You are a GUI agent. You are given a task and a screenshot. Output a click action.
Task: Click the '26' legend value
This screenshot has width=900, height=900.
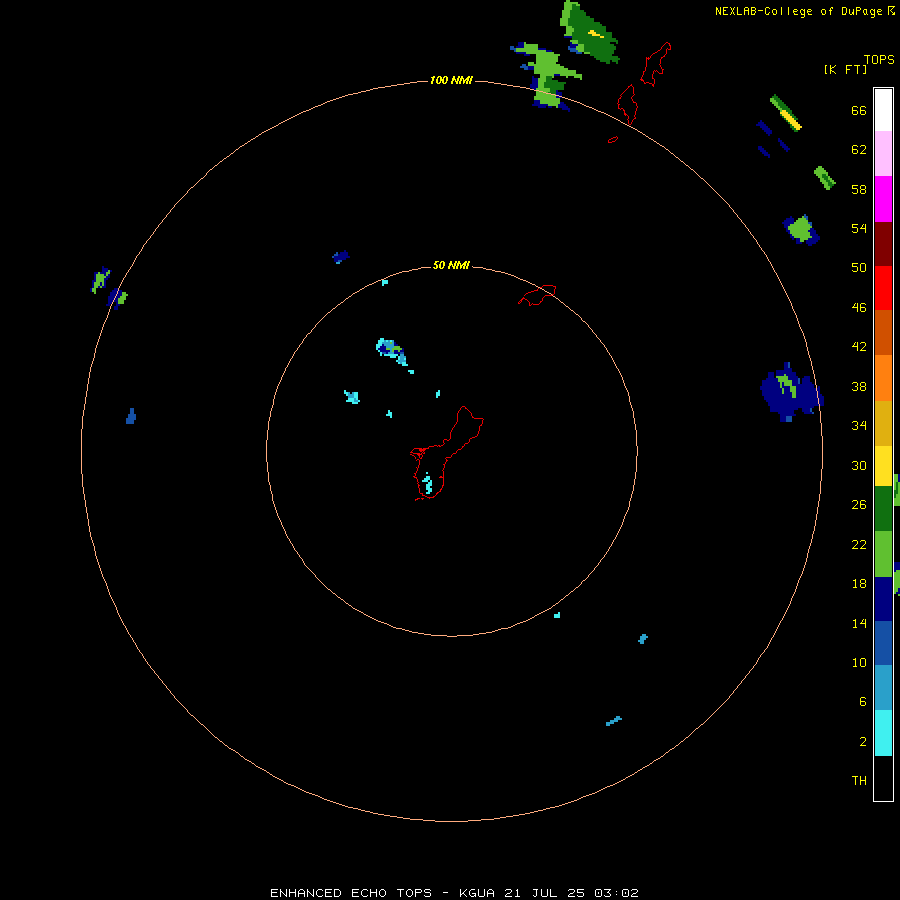[859, 505]
